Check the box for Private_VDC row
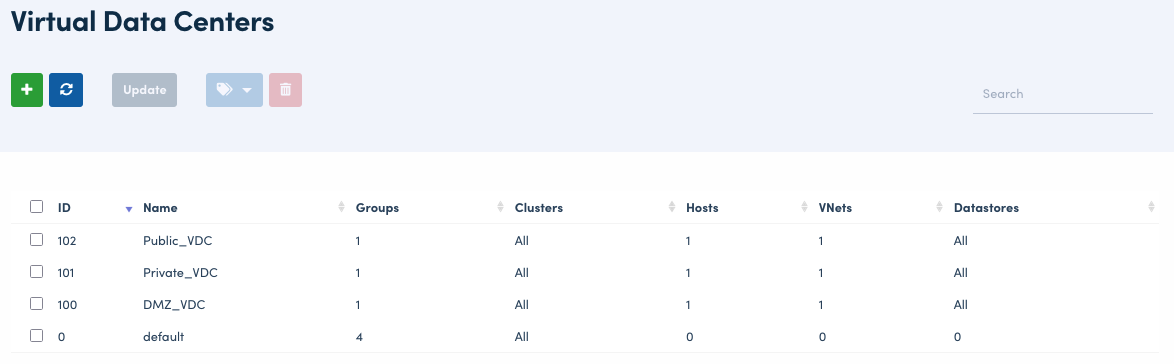1174x364 pixels. (x=37, y=272)
